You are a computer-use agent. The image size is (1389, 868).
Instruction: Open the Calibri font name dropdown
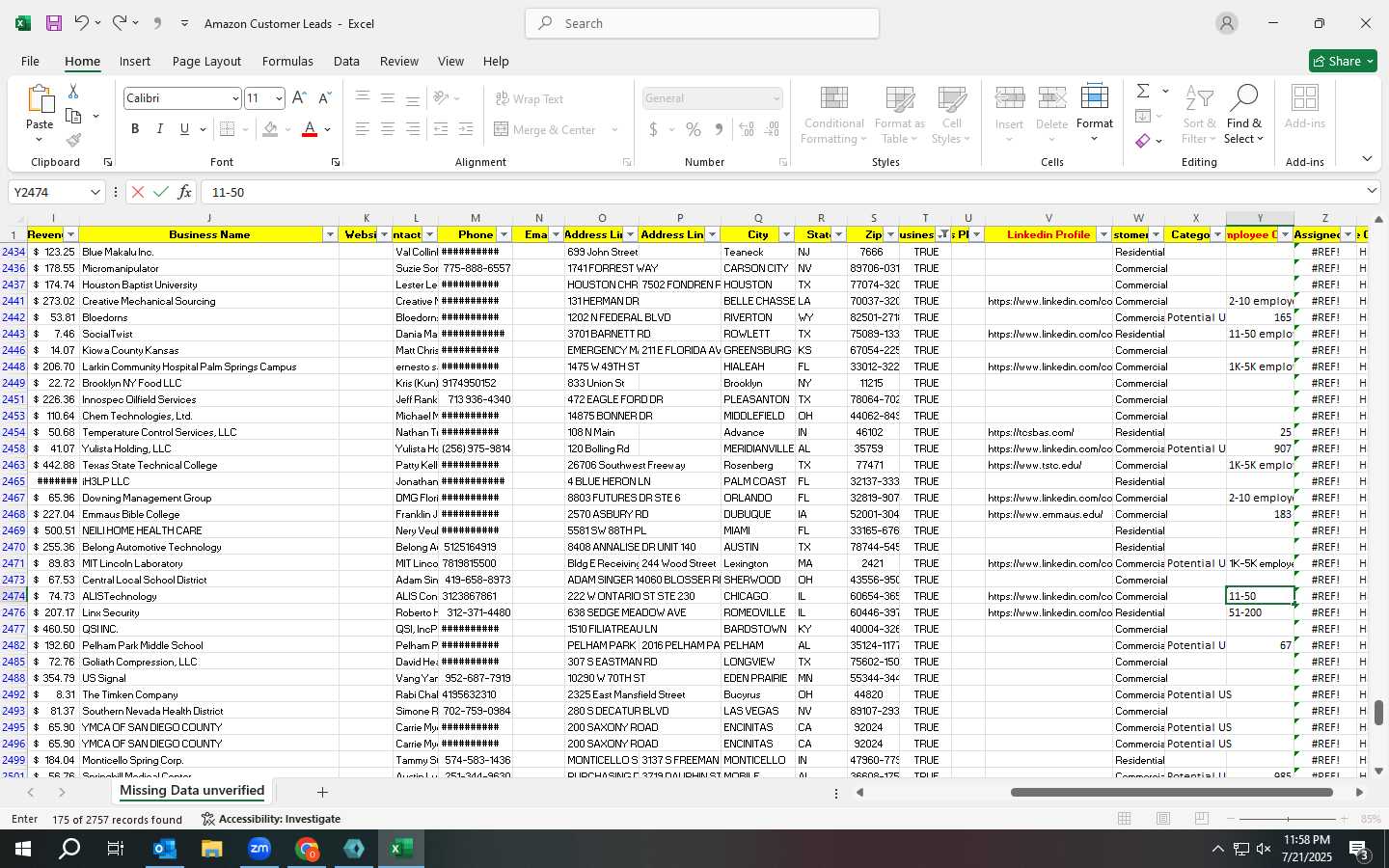coord(234,98)
